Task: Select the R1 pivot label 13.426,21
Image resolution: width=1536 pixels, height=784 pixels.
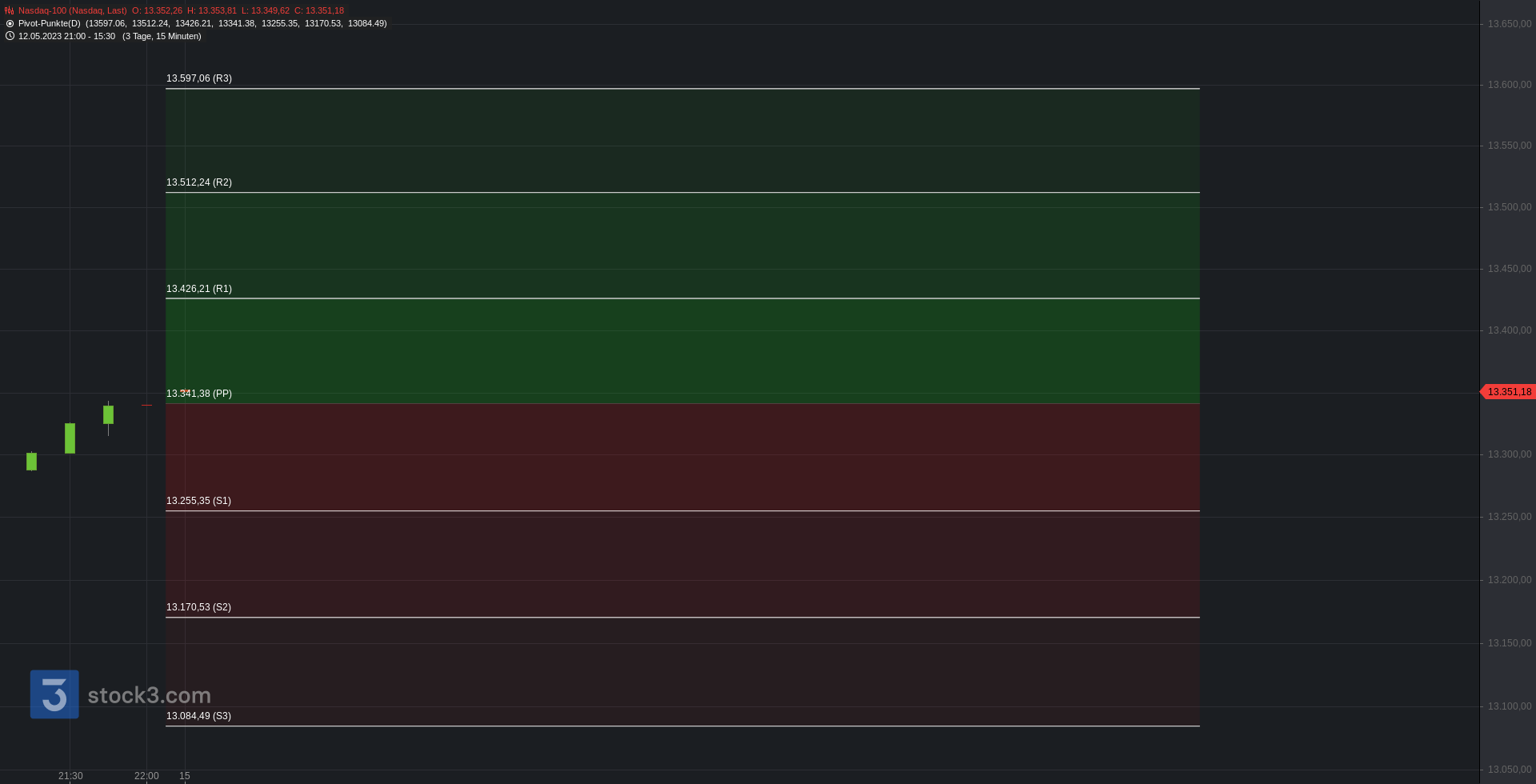Action: point(199,289)
